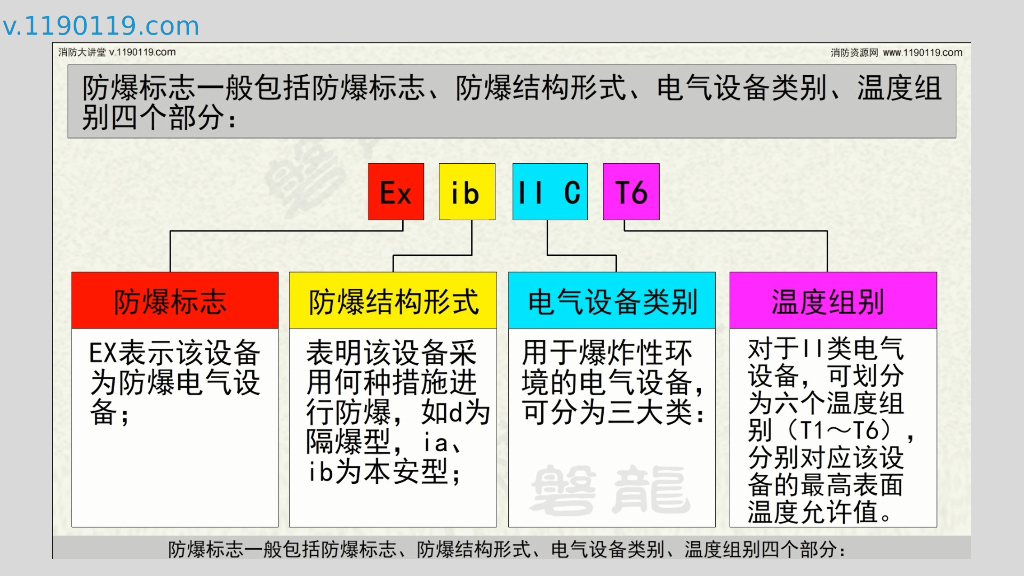Select the red 防爆标志 header
The width and height of the screenshot is (1024, 576).
click(x=175, y=300)
